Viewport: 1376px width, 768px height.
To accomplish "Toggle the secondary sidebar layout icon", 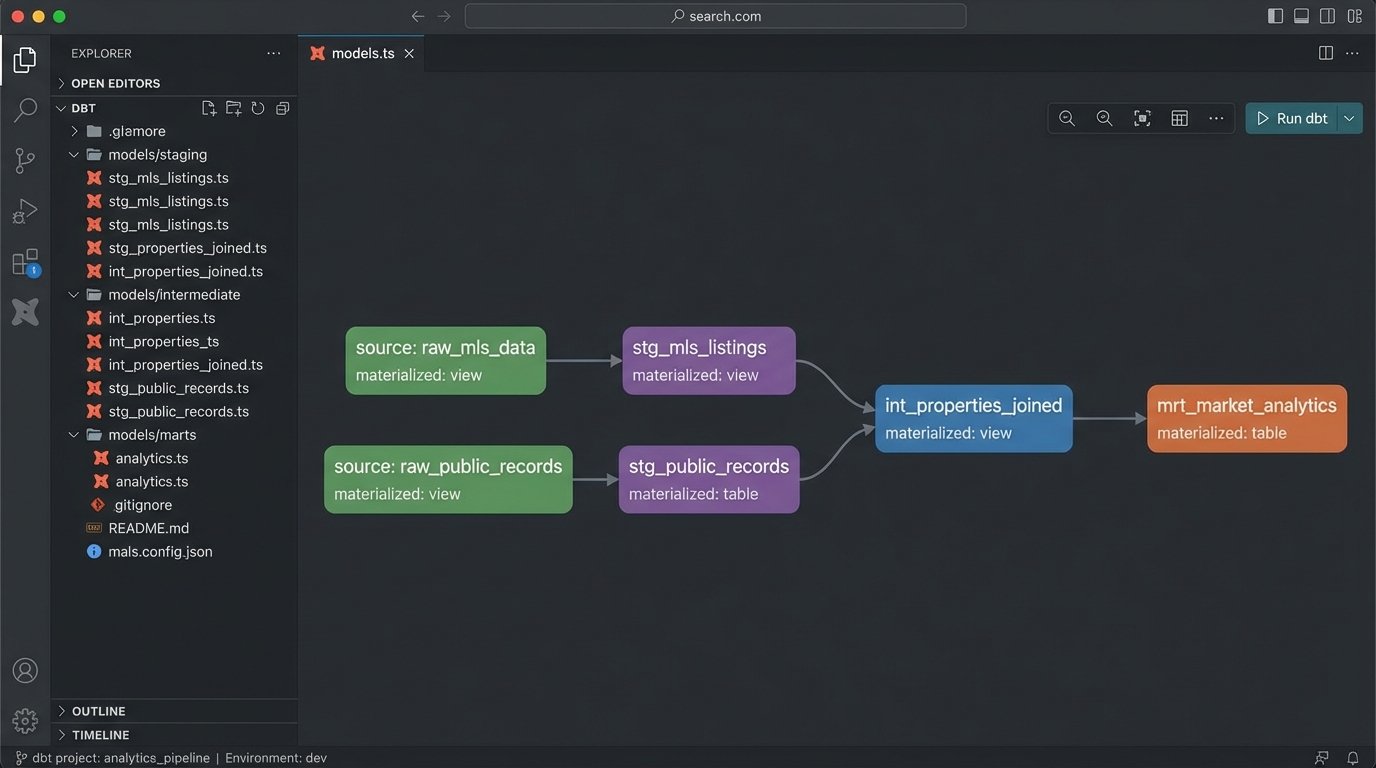I will [1327, 16].
